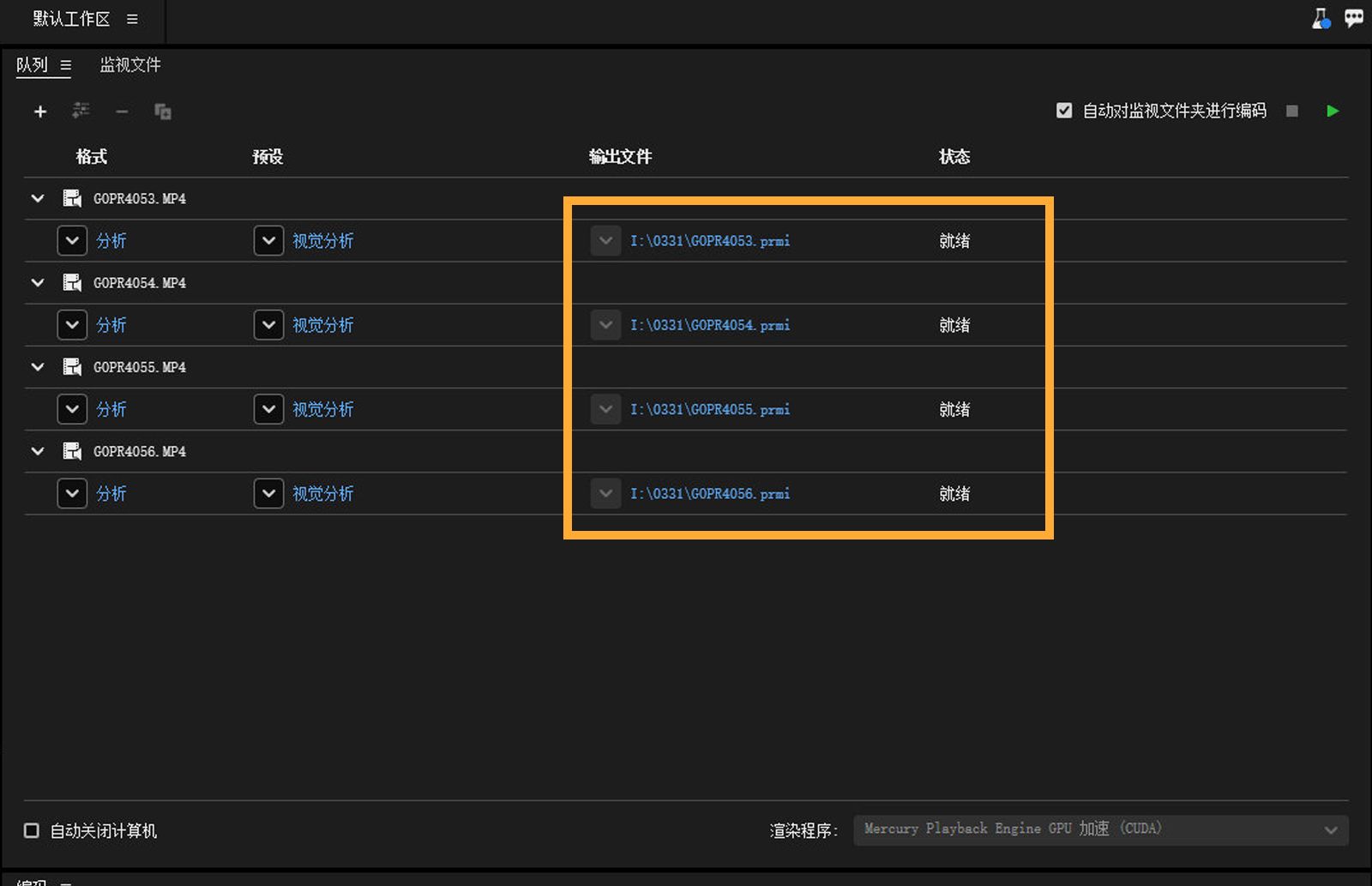1372x886 pixels.
Task: Switch to the 监视文件 tab
Action: 130,65
